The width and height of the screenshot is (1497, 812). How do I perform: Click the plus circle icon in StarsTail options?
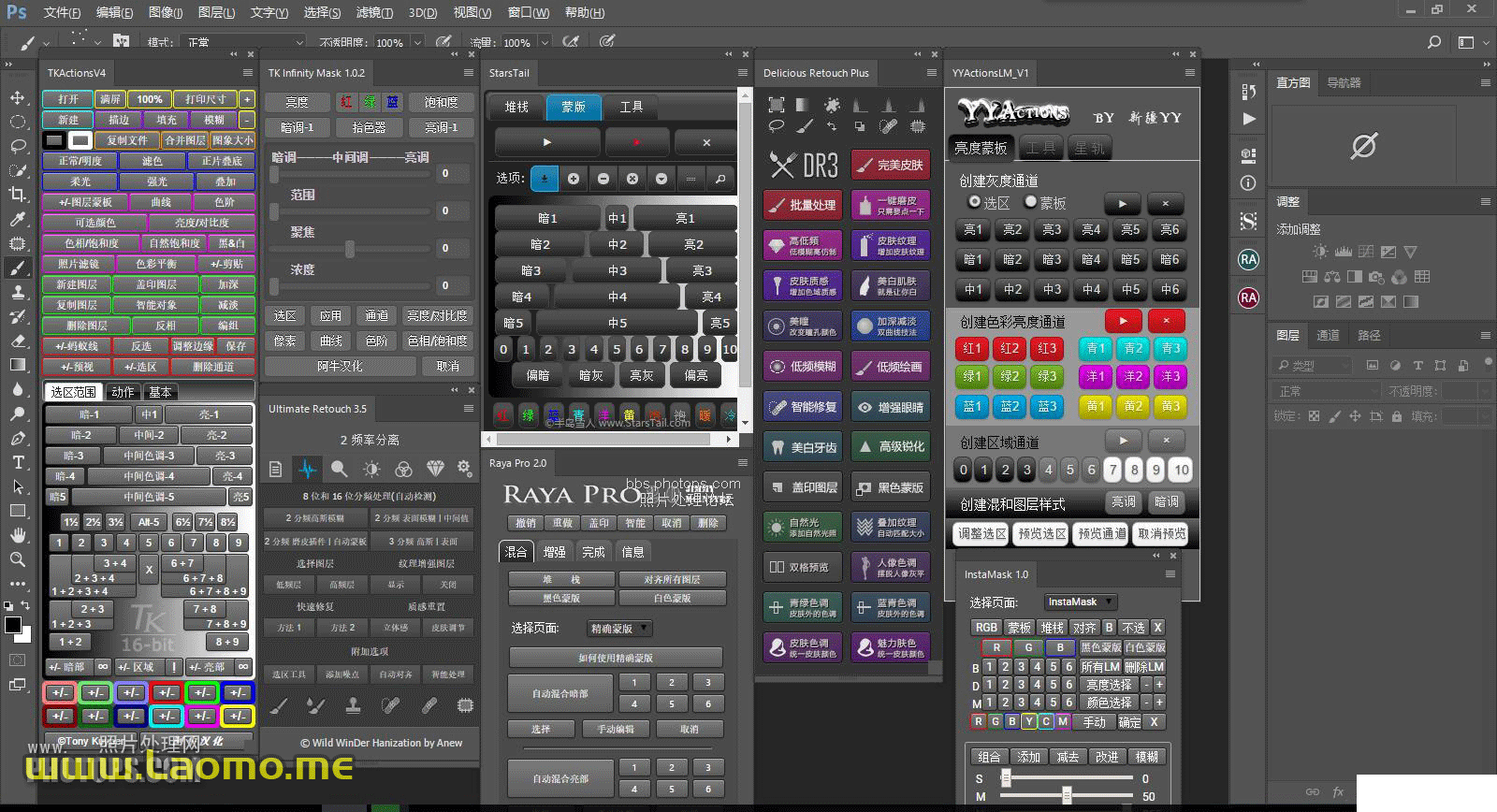click(x=574, y=179)
